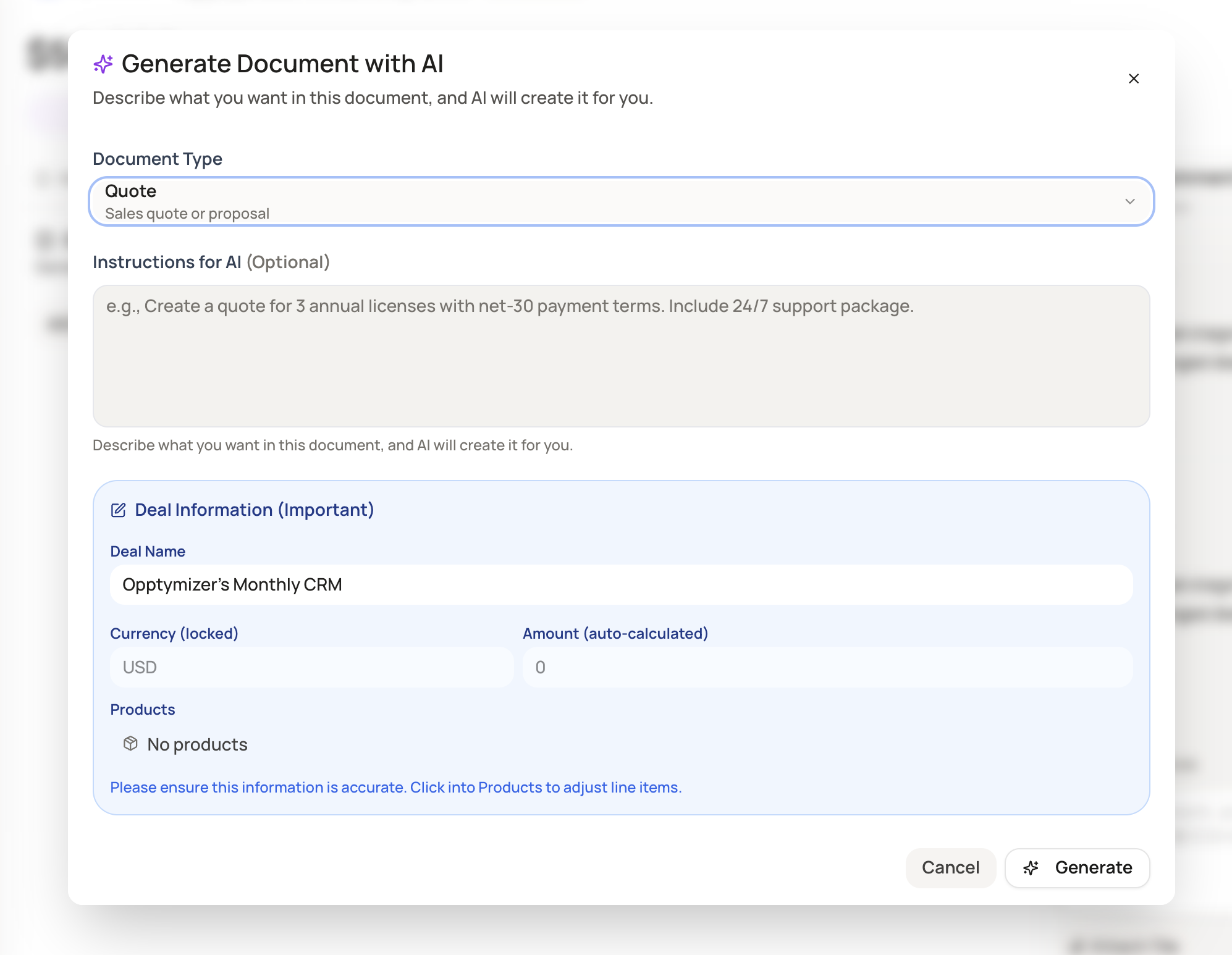Screen dimensions: 1232x955
Task: Click the helper text below instructions box
Action: pos(333,445)
